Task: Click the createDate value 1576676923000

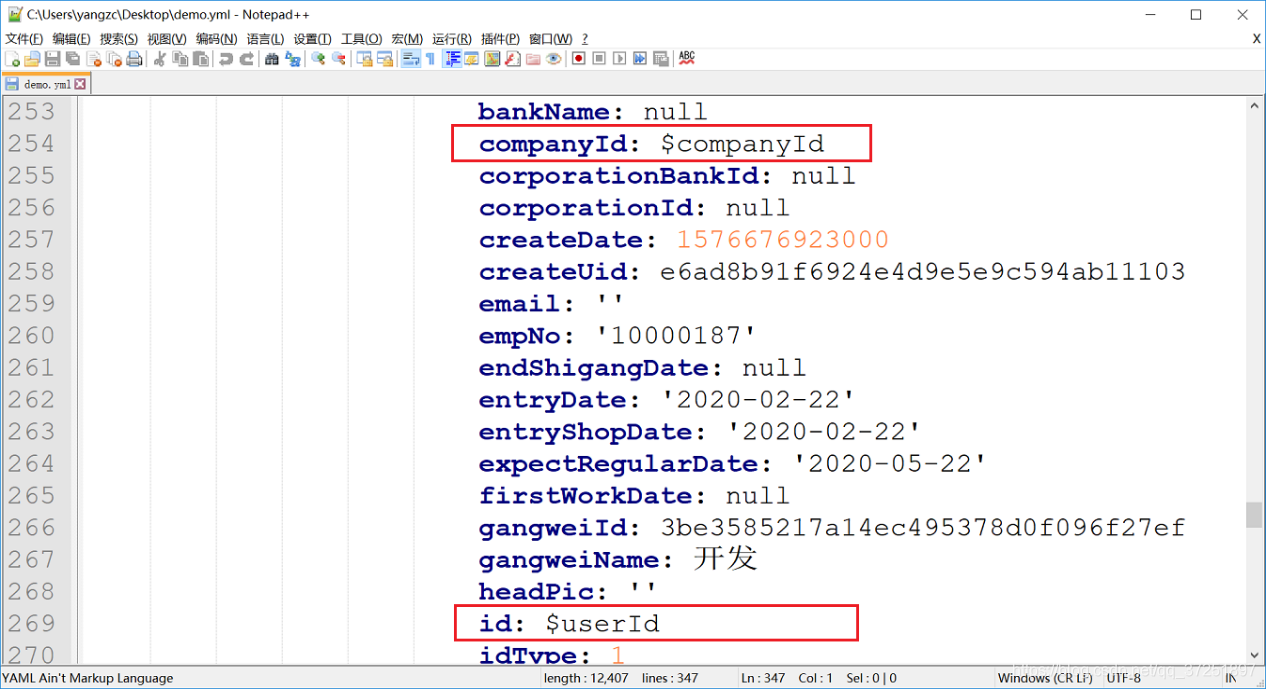Action: 783,240
